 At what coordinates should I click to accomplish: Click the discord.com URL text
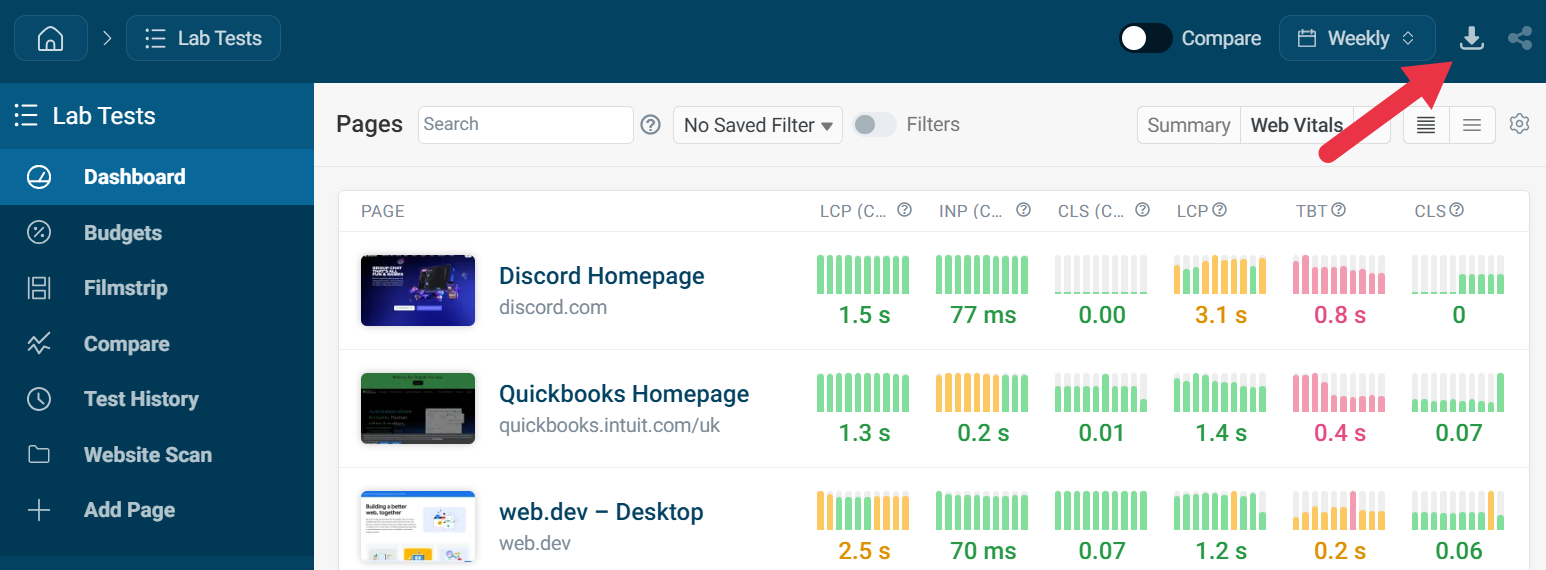coord(553,307)
